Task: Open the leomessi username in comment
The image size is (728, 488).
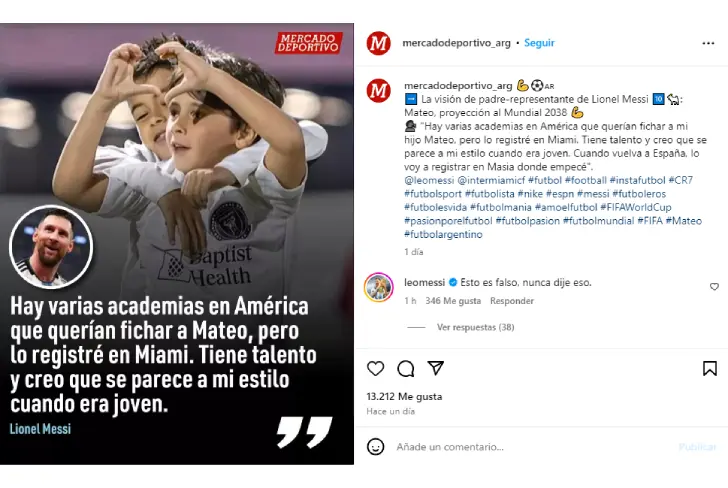Action: coord(424,282)
